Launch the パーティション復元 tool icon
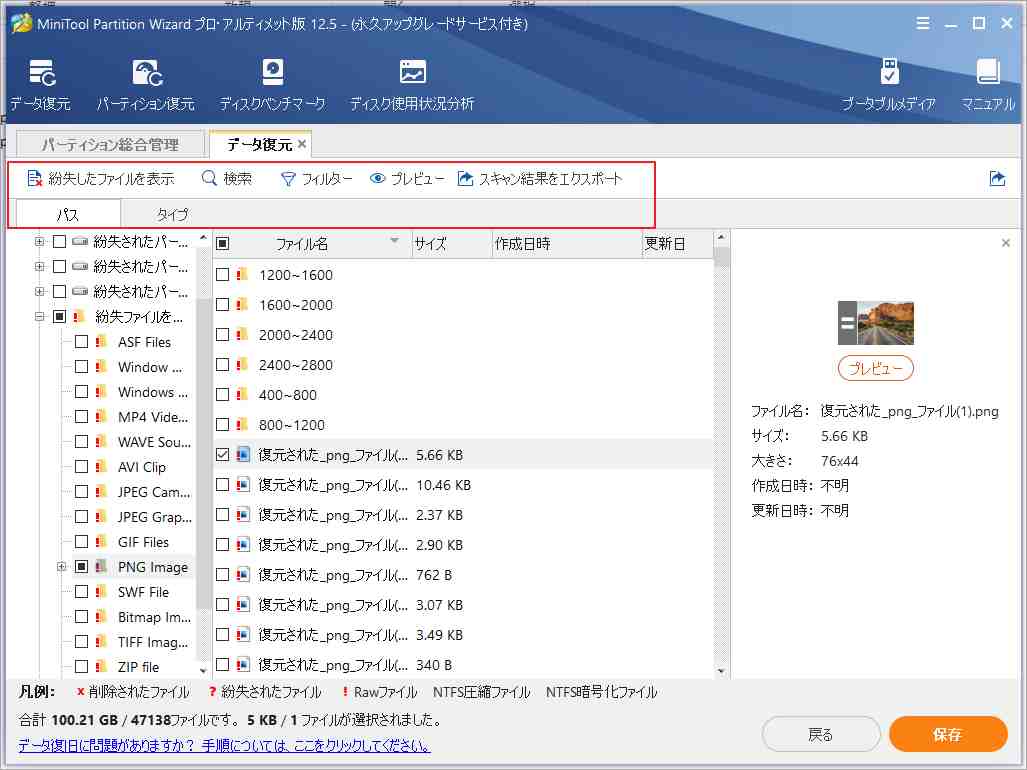The image size is (1027, 770). coord(147,73)
